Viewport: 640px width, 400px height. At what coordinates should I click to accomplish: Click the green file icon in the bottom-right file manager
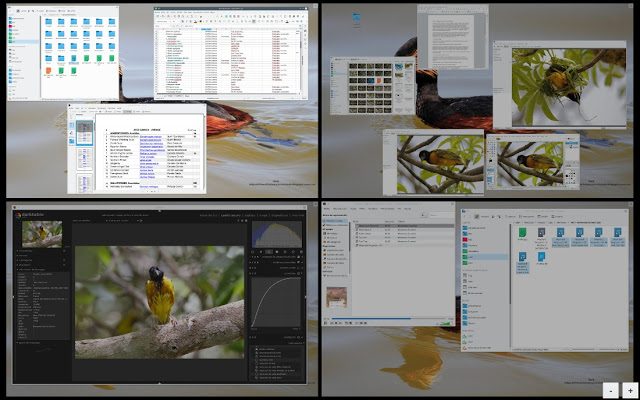522,233
